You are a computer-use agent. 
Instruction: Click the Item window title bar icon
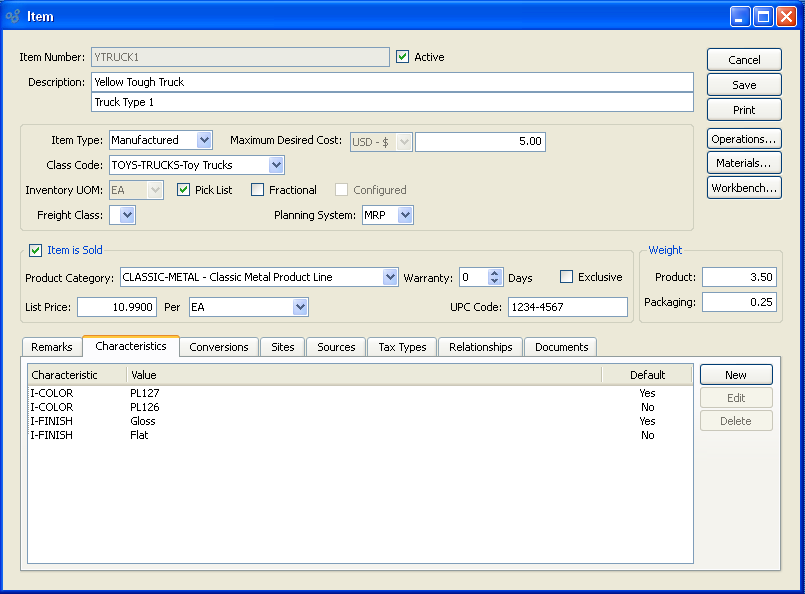(13, 16)
